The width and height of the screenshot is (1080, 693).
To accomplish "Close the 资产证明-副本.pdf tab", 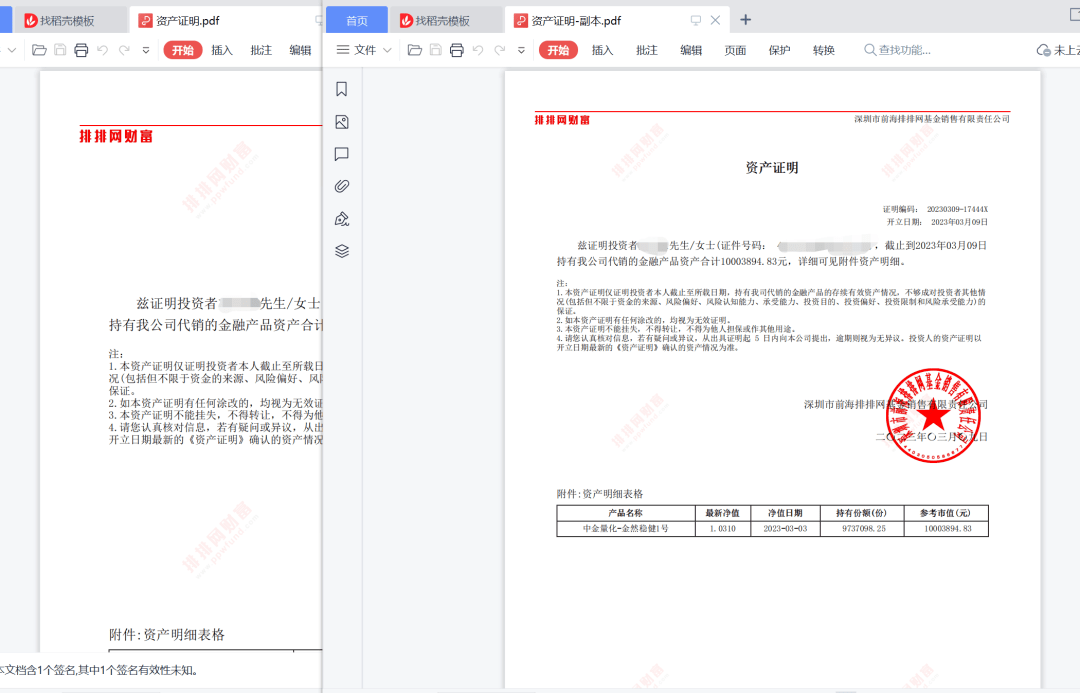I will coord(715,20).
